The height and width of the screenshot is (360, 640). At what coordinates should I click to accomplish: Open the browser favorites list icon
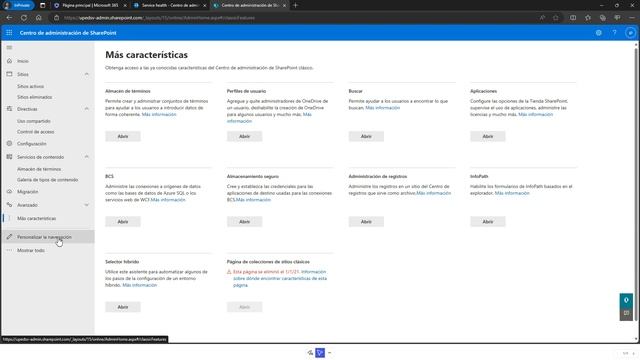click(x=588, y=18)
